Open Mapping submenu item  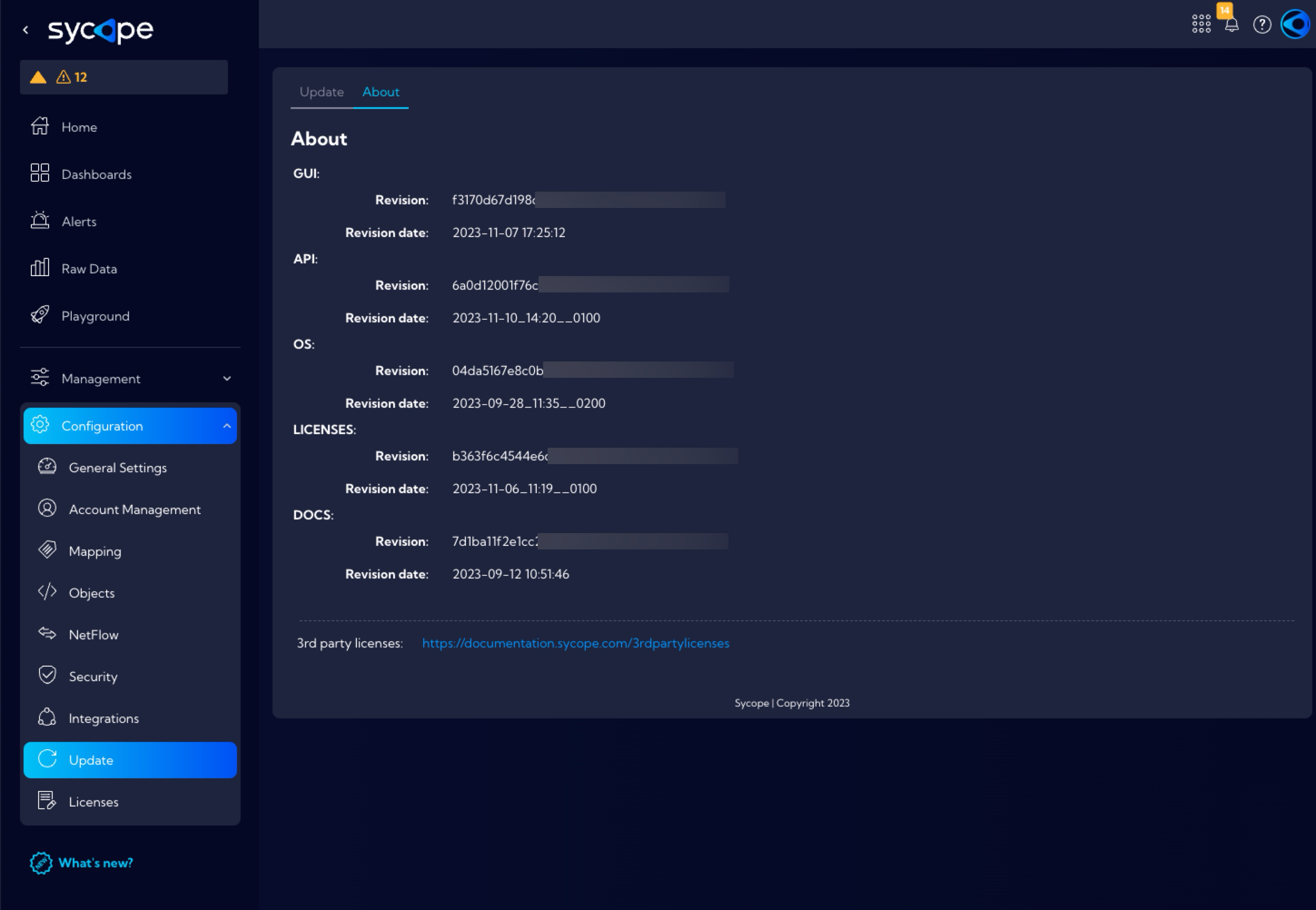click(94, 551)
